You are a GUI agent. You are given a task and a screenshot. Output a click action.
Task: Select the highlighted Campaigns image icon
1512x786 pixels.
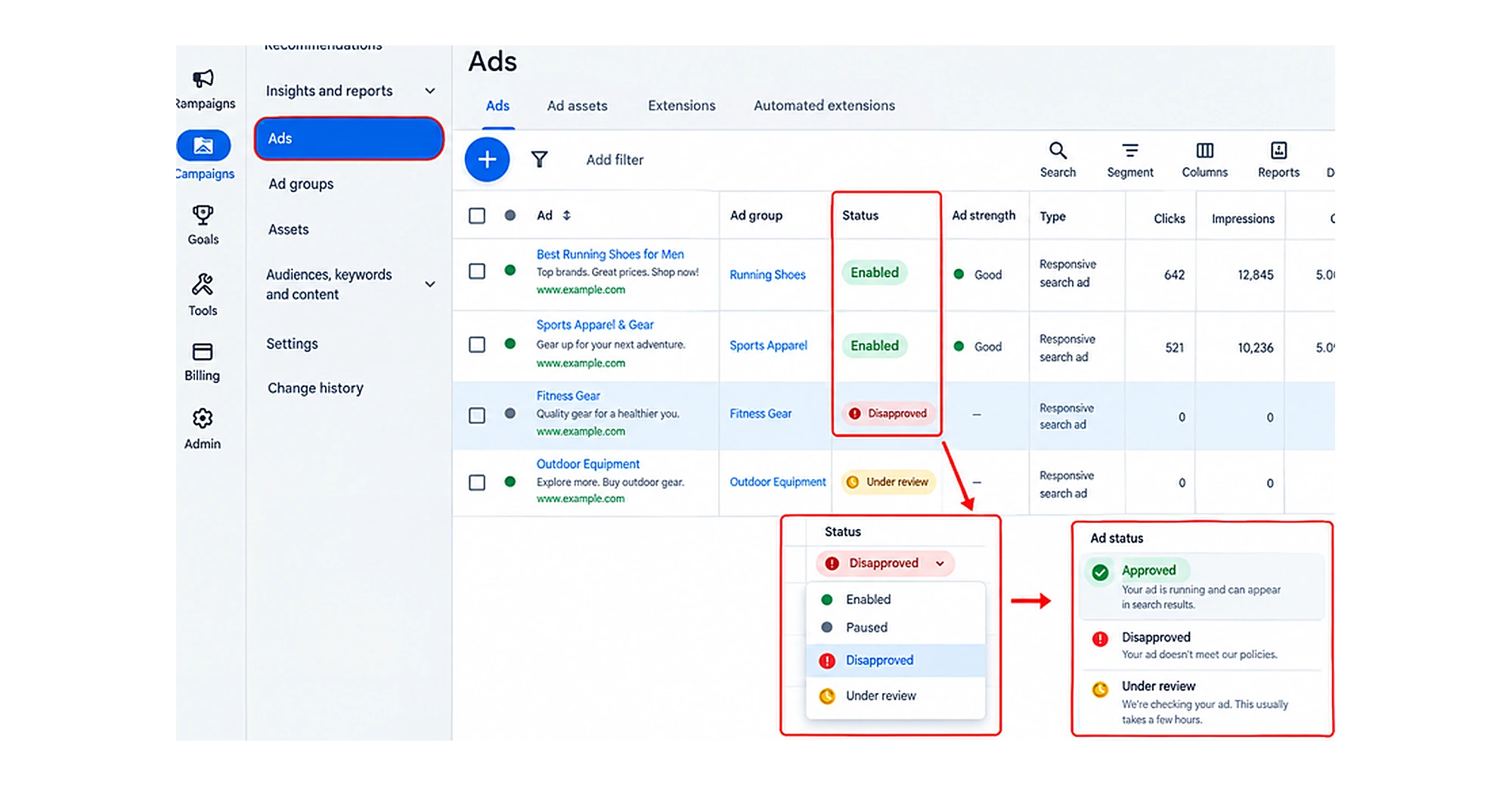203,145
